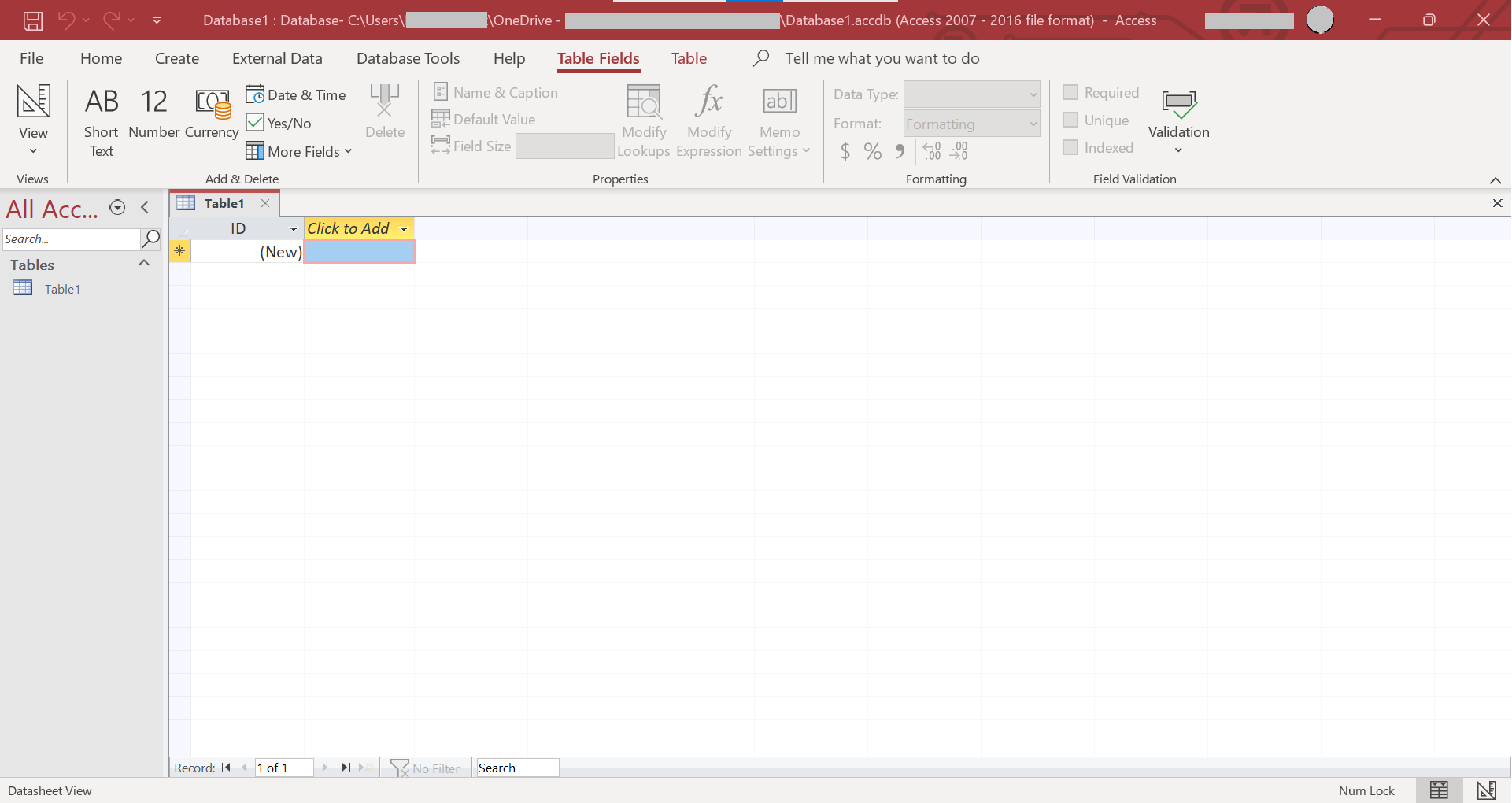Add a Yes/No field
1512x803 pixels.
pos(279,123)
